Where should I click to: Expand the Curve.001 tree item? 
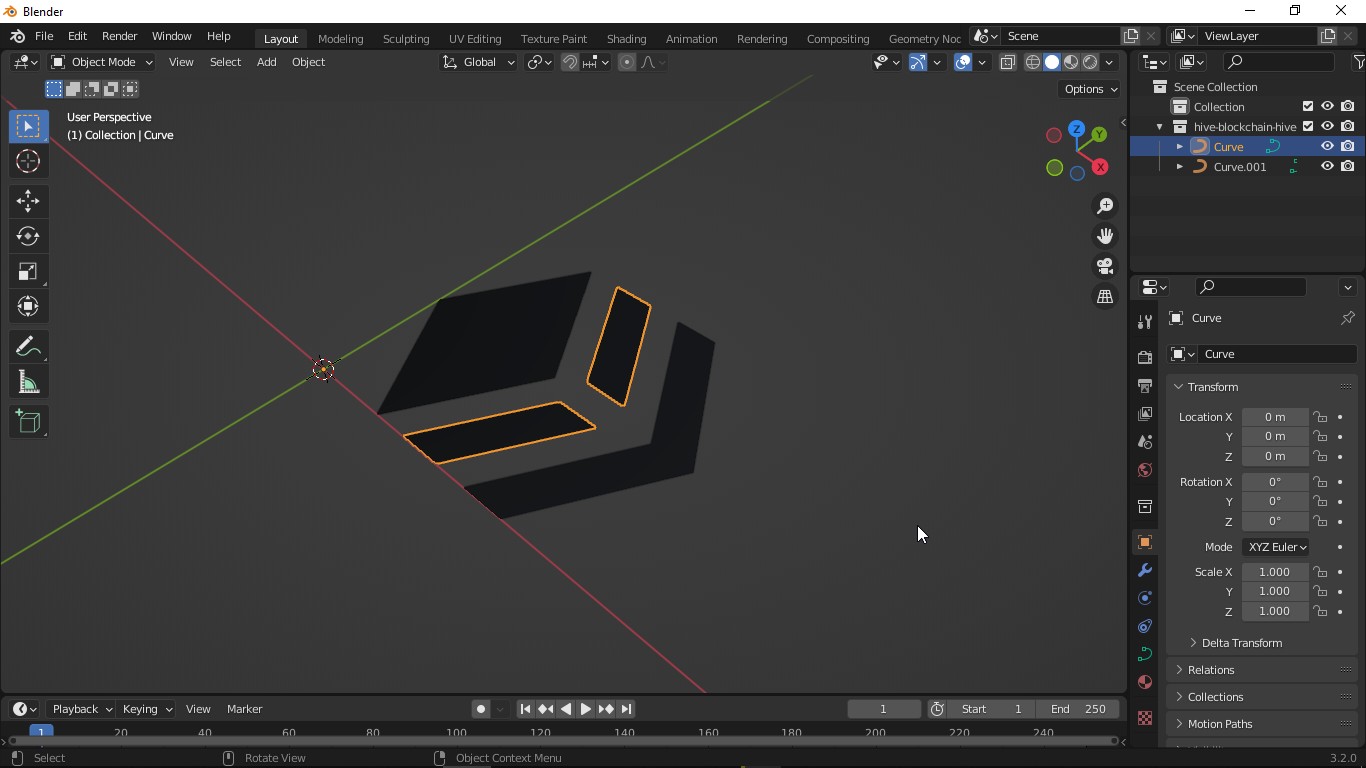point(1179,167)
